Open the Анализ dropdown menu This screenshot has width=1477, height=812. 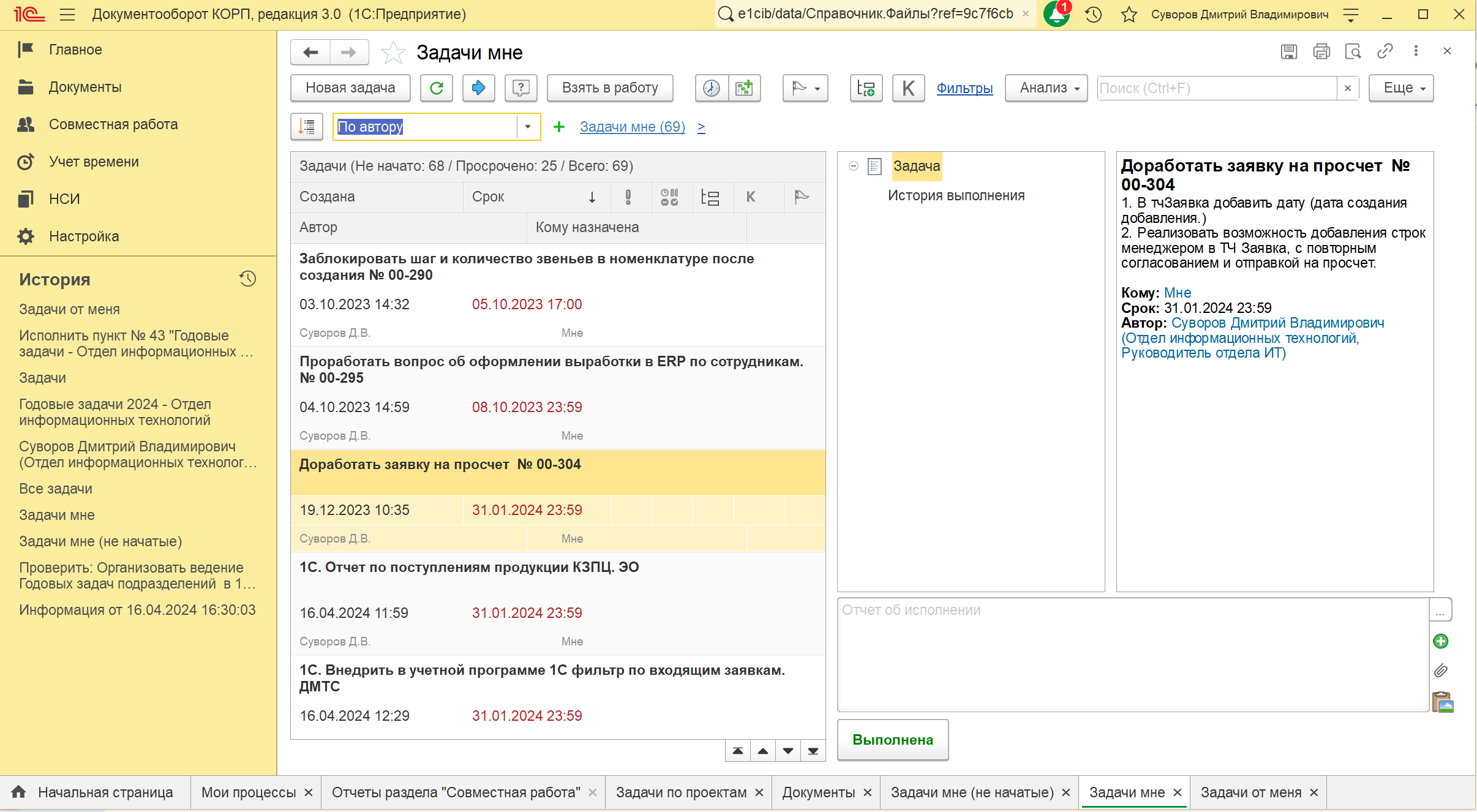click(1047, 88)
